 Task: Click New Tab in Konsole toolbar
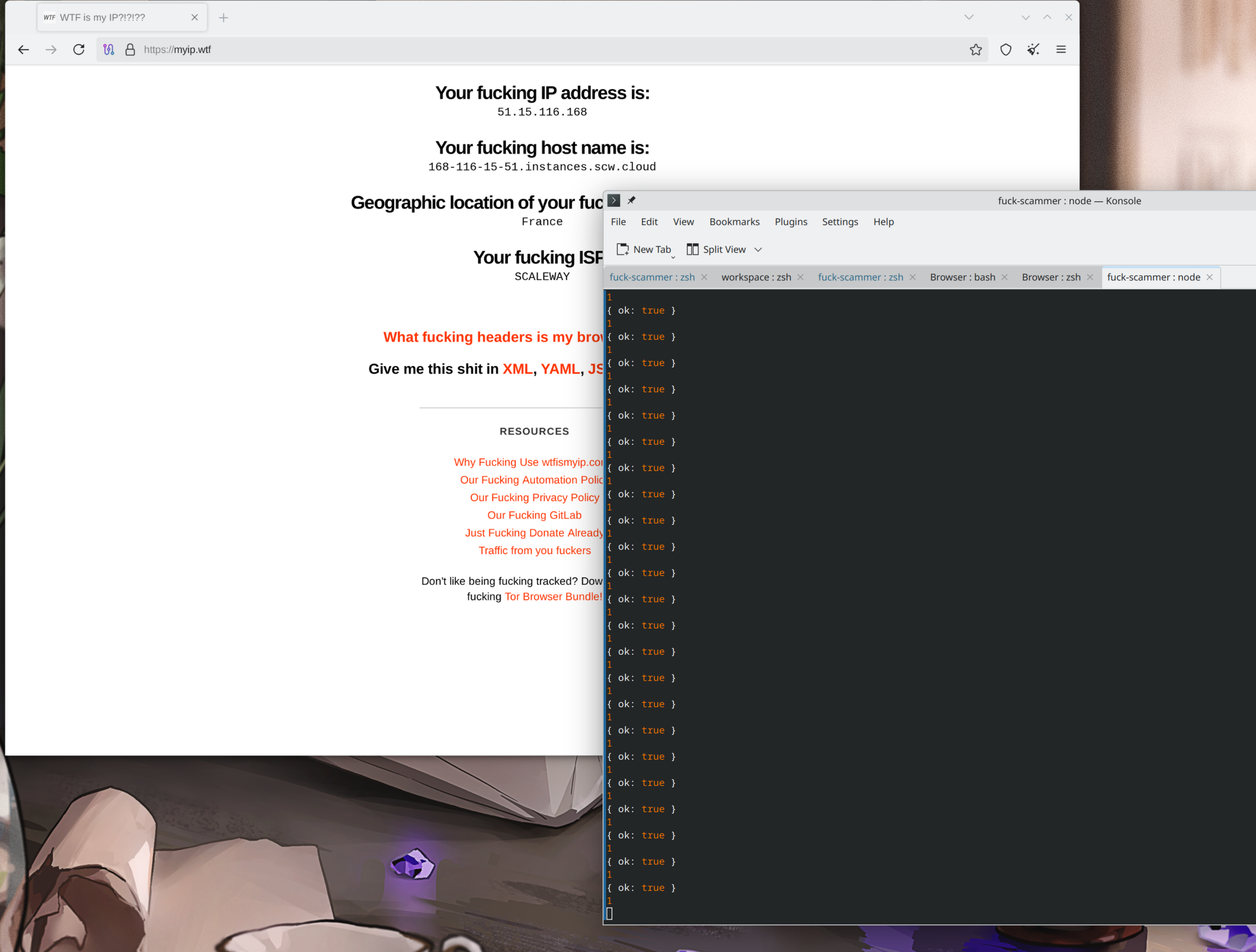tap(643, 249)
